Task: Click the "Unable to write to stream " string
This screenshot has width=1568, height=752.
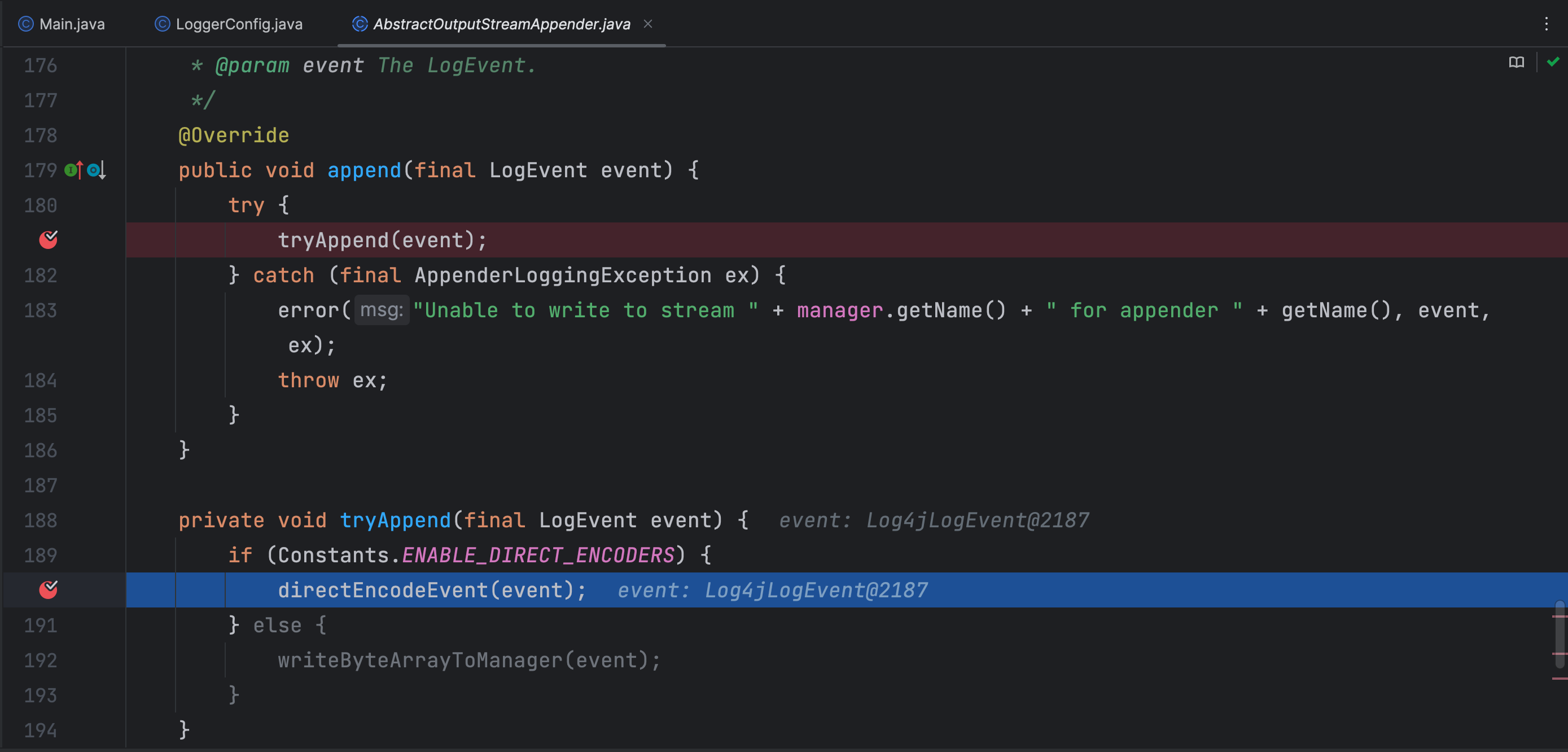Action: (586, 310)
